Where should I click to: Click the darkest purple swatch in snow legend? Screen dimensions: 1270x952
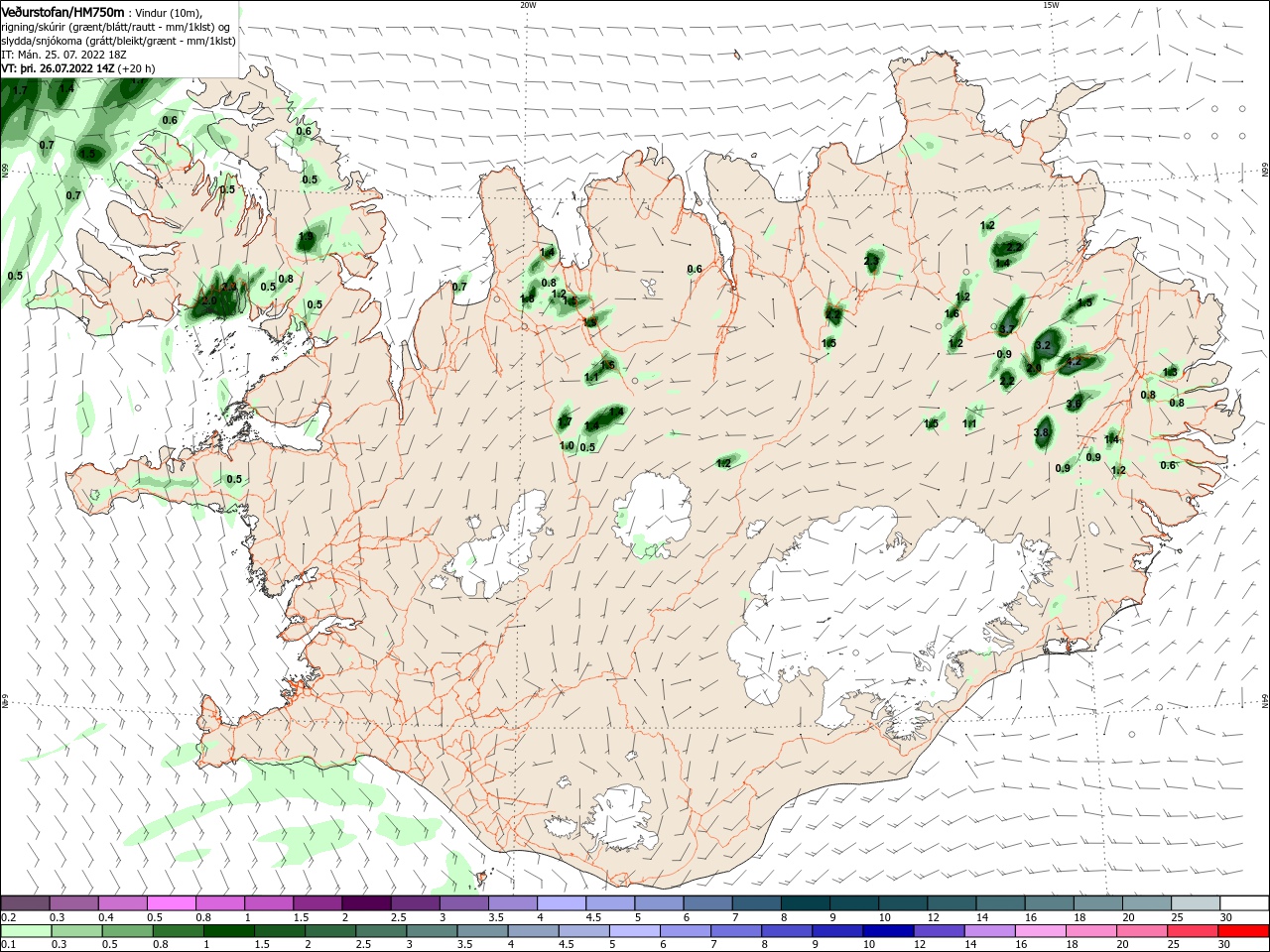(x=365, y=903)
